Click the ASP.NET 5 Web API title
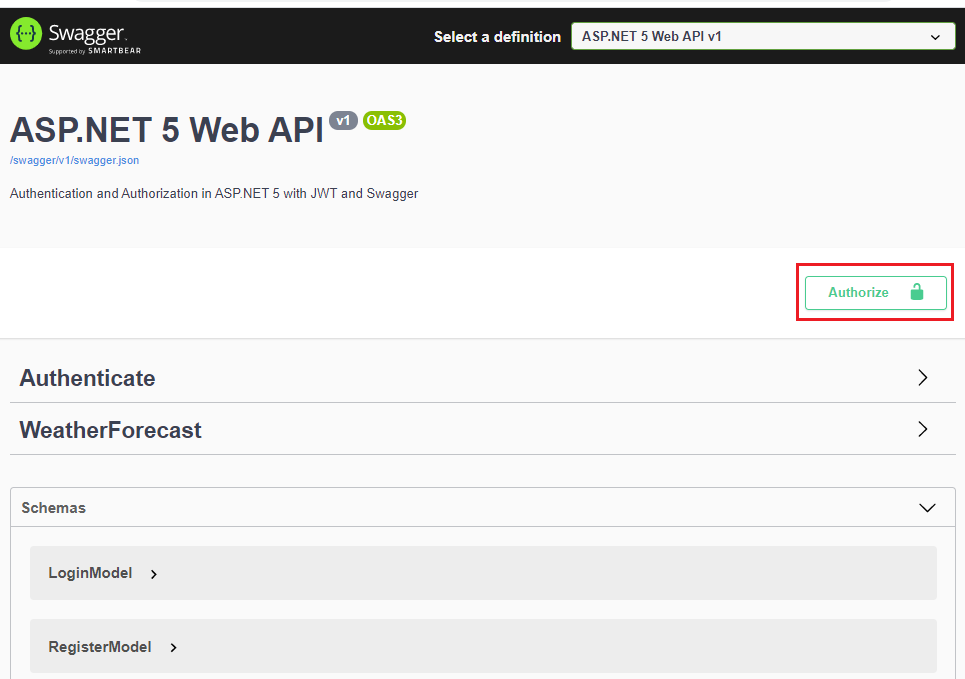This screenshot has width=965, height=679. (167, 130)
